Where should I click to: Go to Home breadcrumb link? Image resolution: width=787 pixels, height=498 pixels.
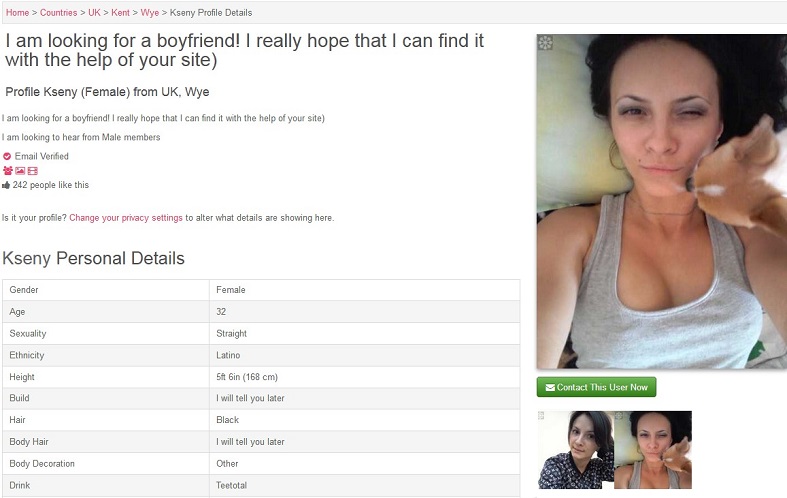pyautogui.click(x=18, y=13)
